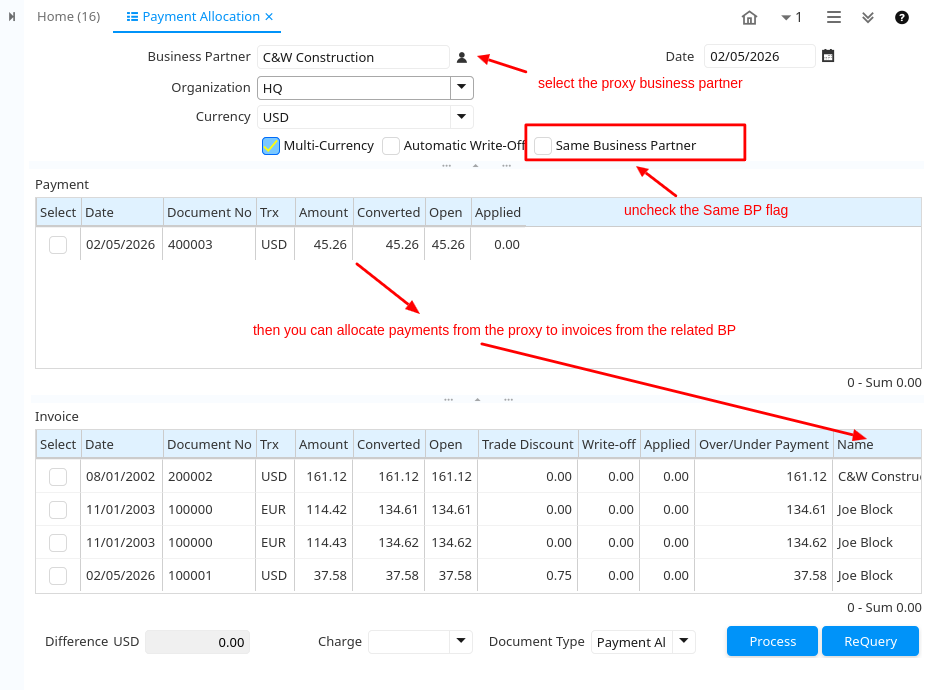Image resolution: width=929 pixels, height=690 pixels.
Task: Open the hamburger menu icon
Action: pos(834,17)
